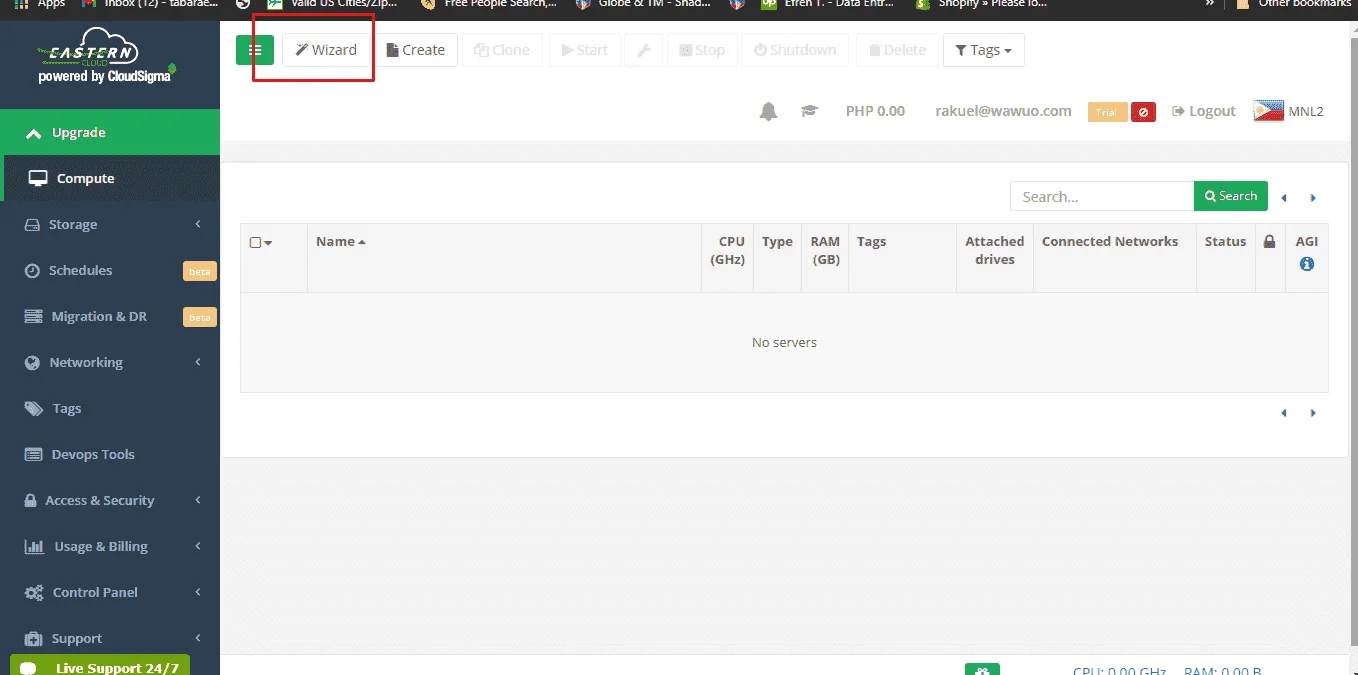
Task: Click the Search servers input field
Action: [1102, 196]
